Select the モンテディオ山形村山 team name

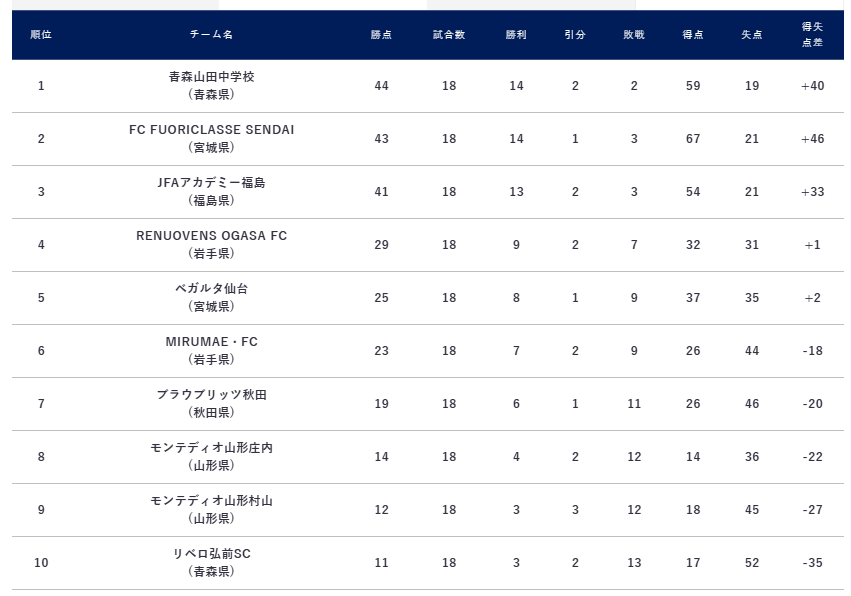click(211, 501)
